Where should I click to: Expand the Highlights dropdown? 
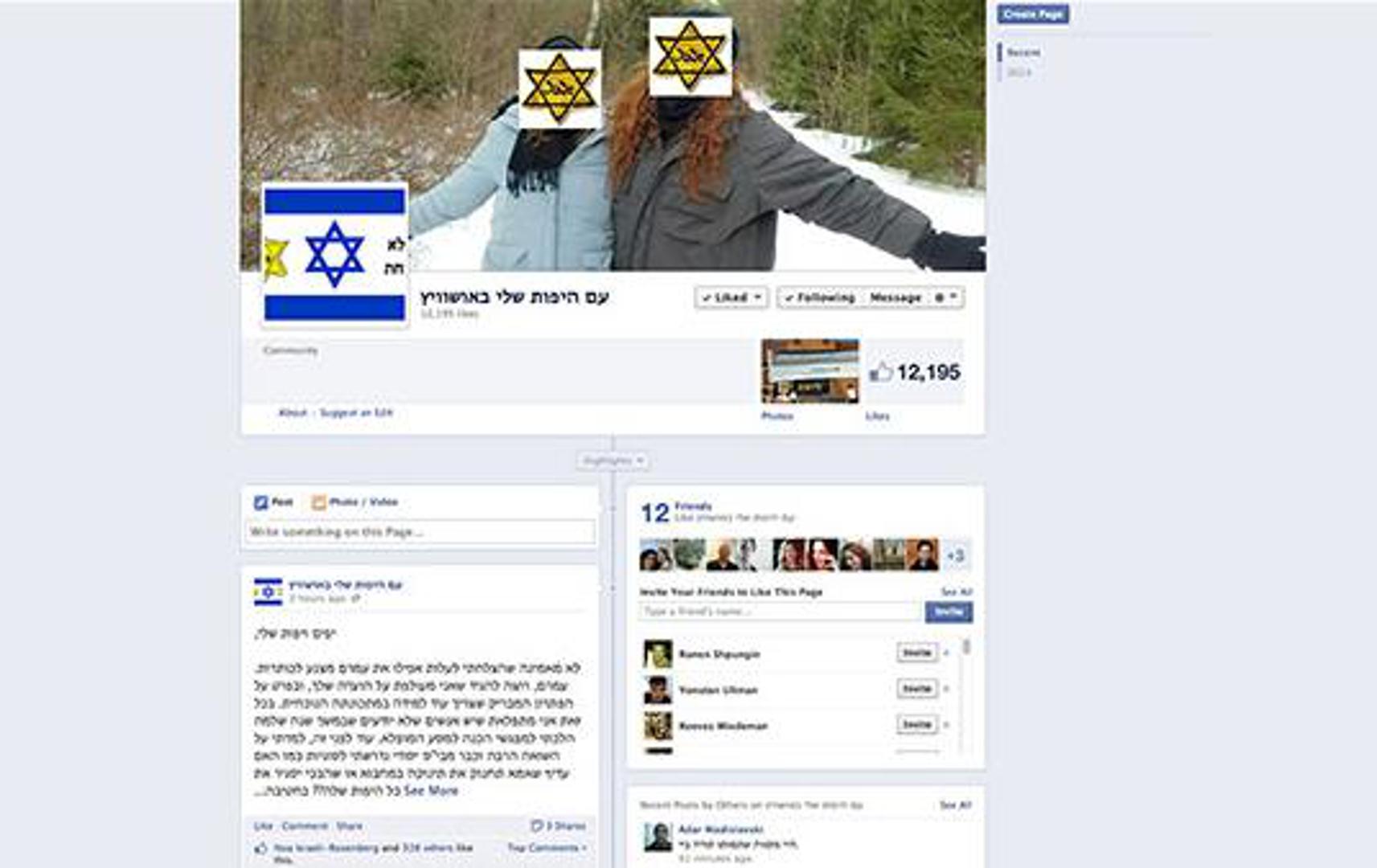(613, 461)
